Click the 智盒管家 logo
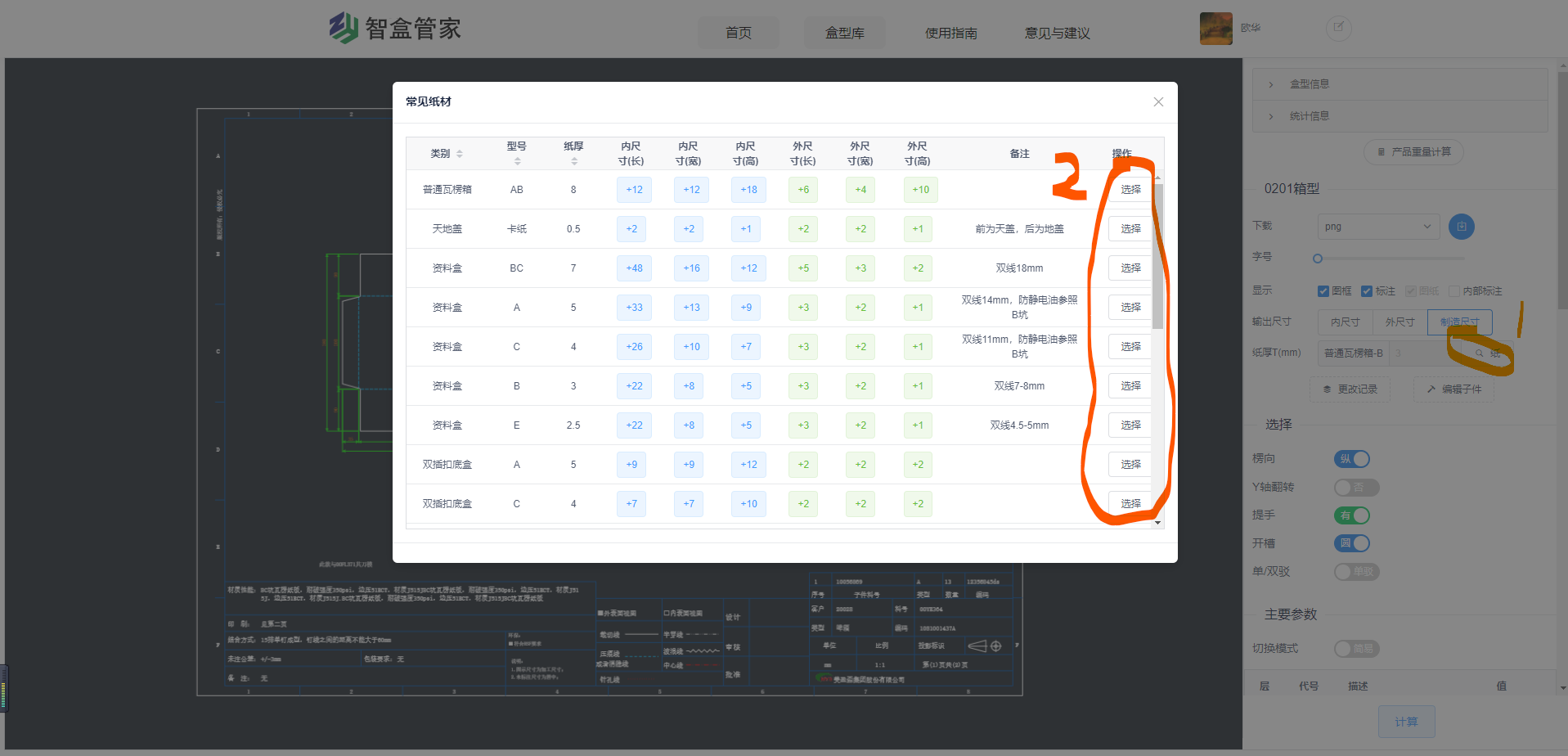Image resolution: width=1568 pixels, height=756 pixels. pos(395,28)
